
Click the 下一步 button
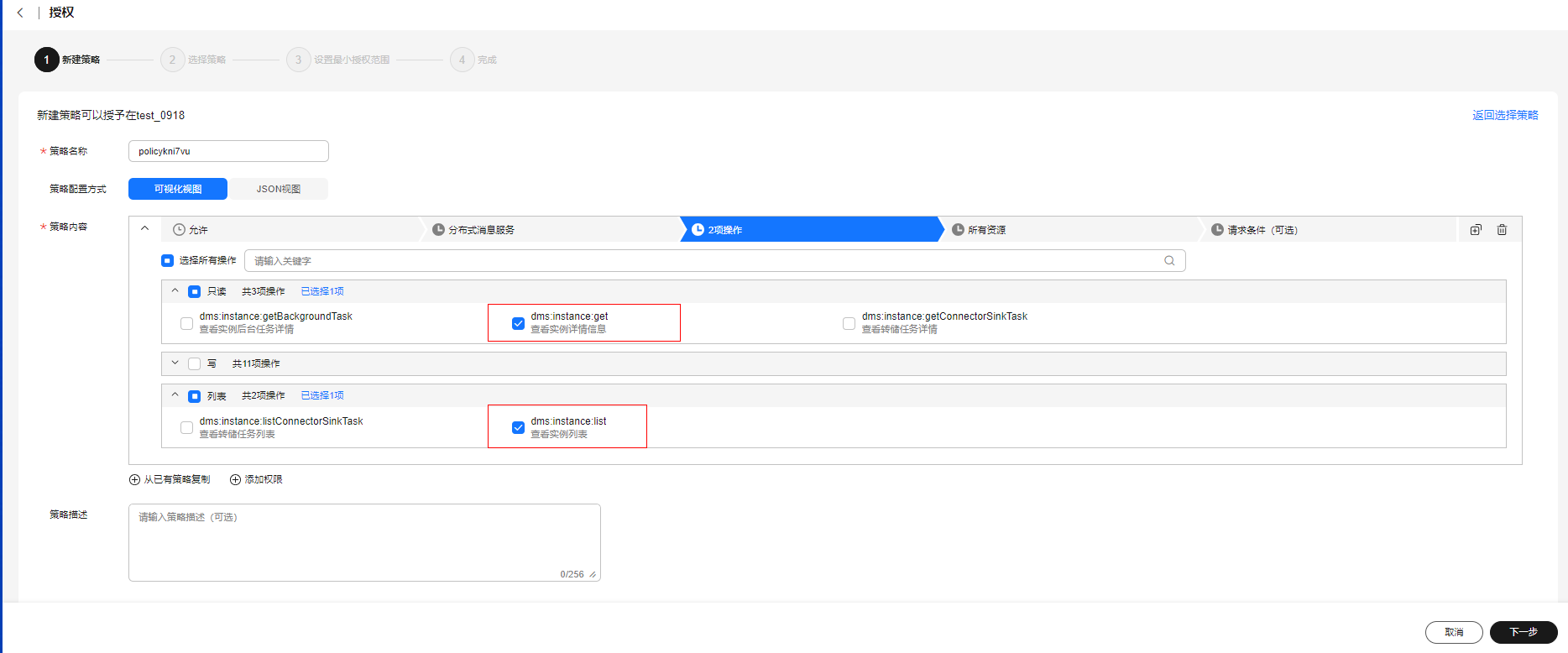(x=1524, y=632)
